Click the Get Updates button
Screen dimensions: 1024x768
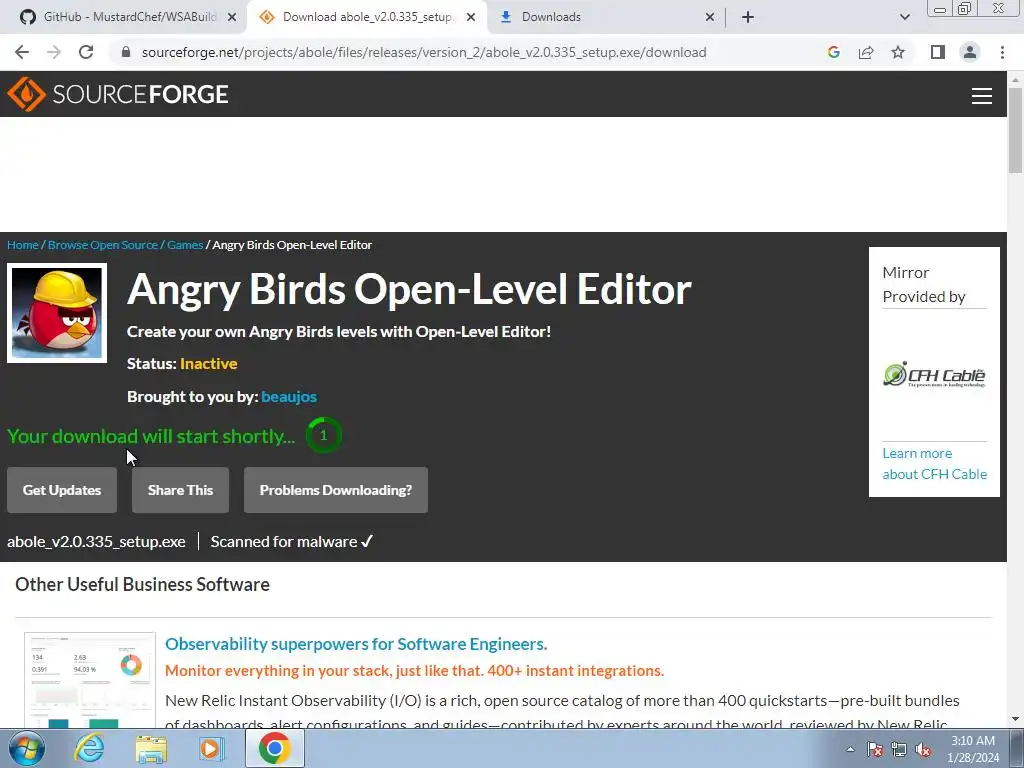click(62, 490)
